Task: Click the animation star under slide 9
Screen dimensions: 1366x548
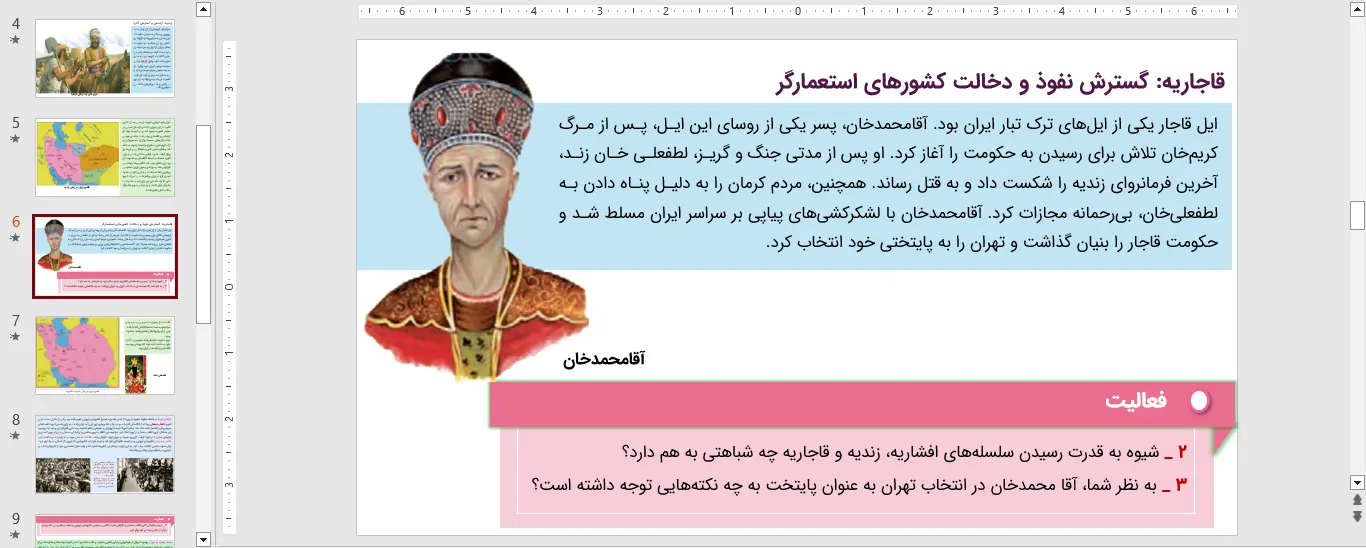Action: coord(15,535)
